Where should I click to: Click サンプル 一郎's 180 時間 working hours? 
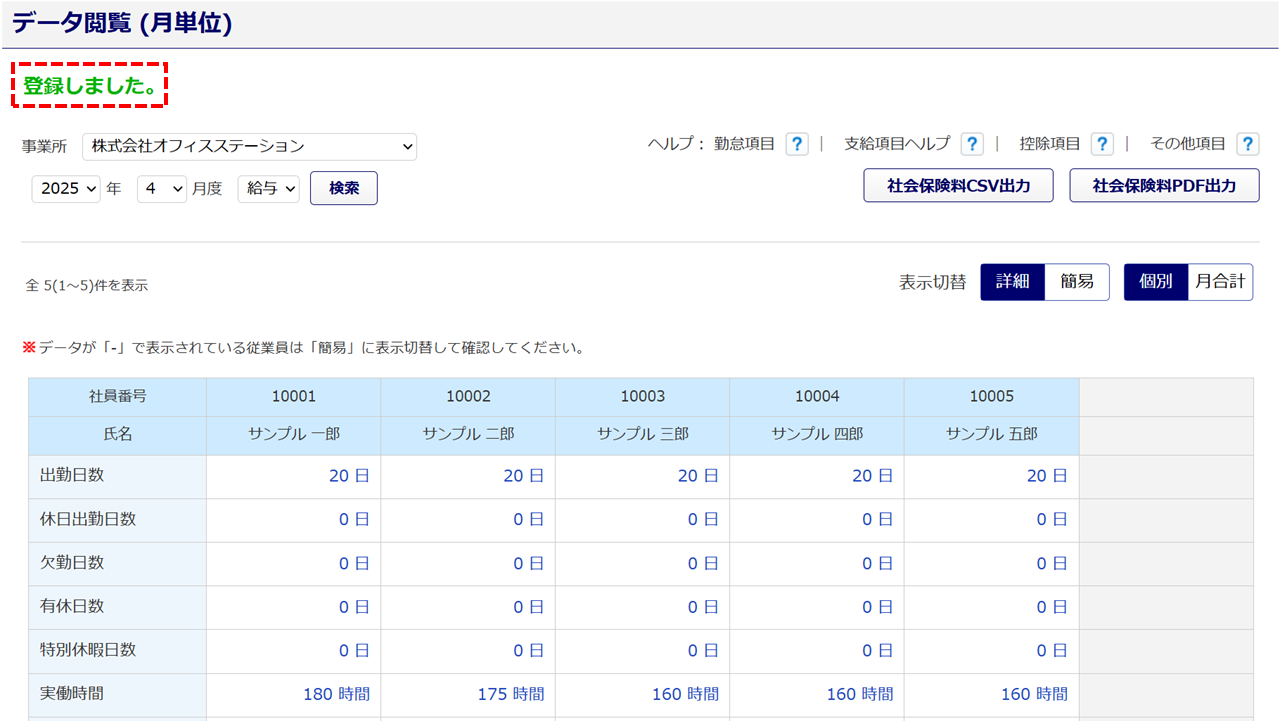[336, 694]
